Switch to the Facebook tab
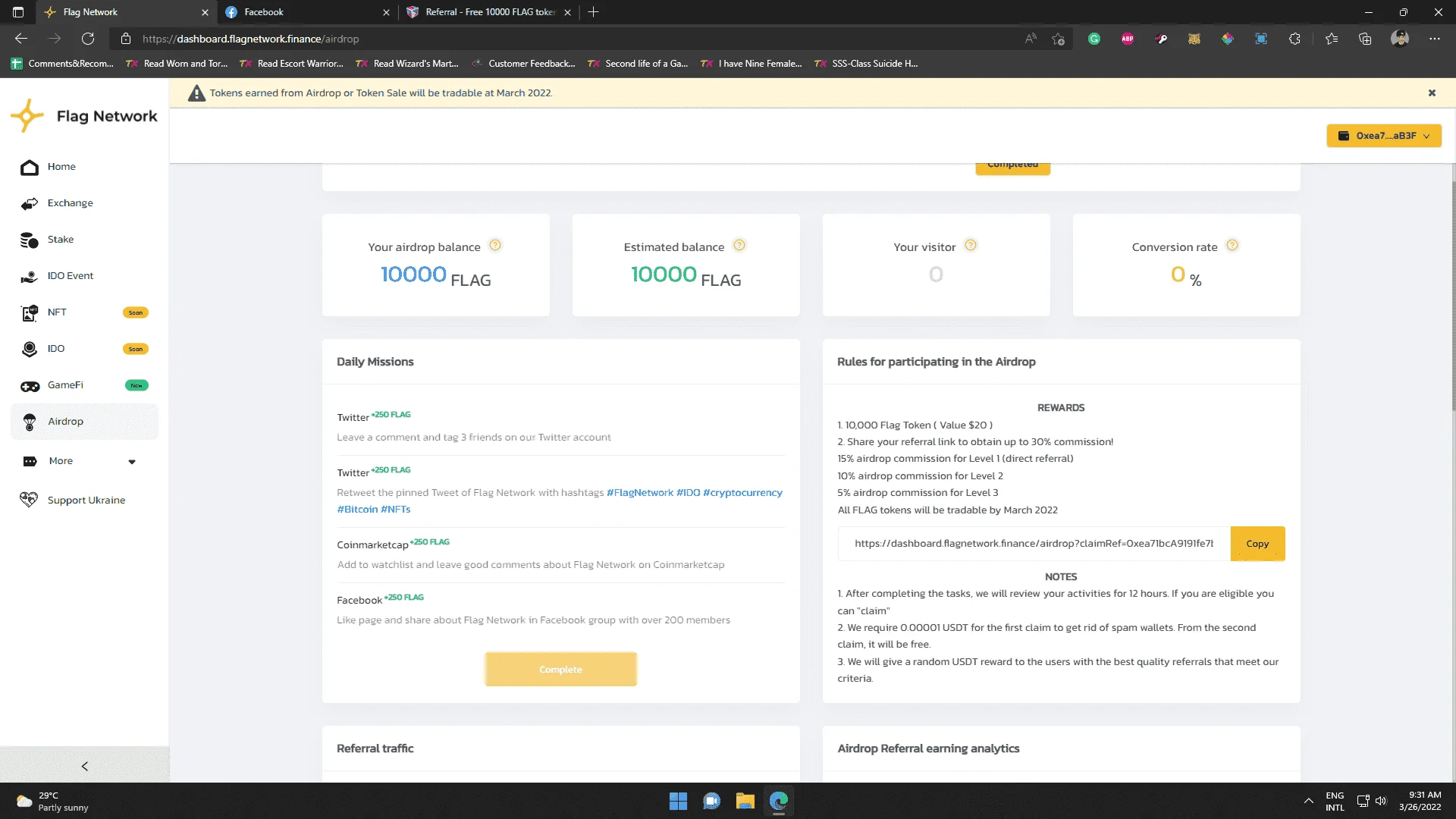The image size is (1456, 819). click(307, 12)
